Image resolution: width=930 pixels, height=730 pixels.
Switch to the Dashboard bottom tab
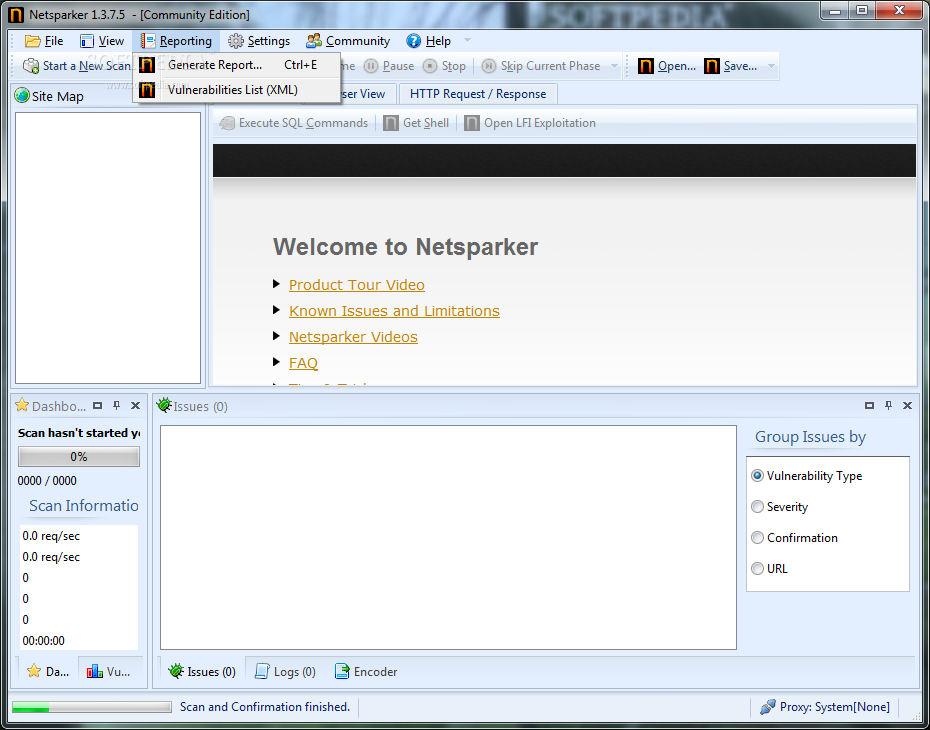[x=48, y=671]
